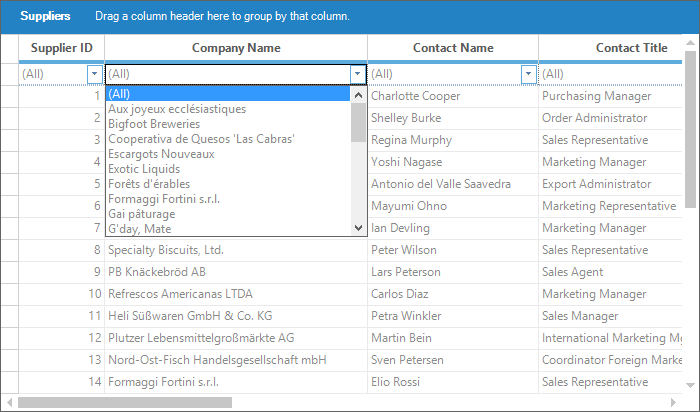
Task: Select the row header for supplier 8
Action: pos(9,250)
